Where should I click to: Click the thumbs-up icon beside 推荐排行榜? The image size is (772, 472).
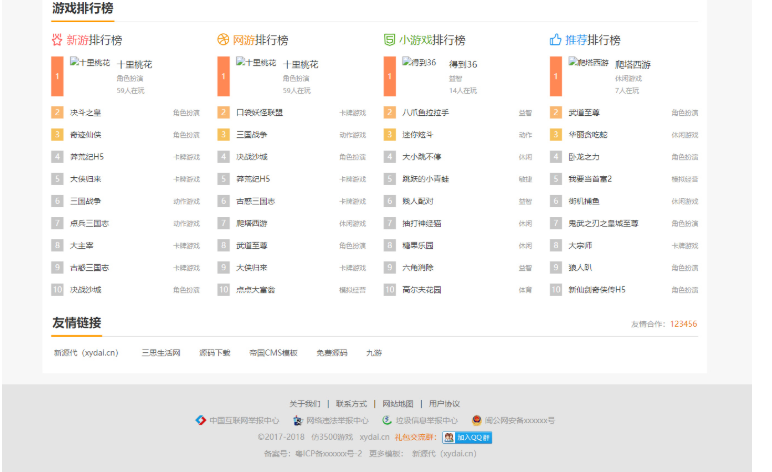[x=555, y=40]
